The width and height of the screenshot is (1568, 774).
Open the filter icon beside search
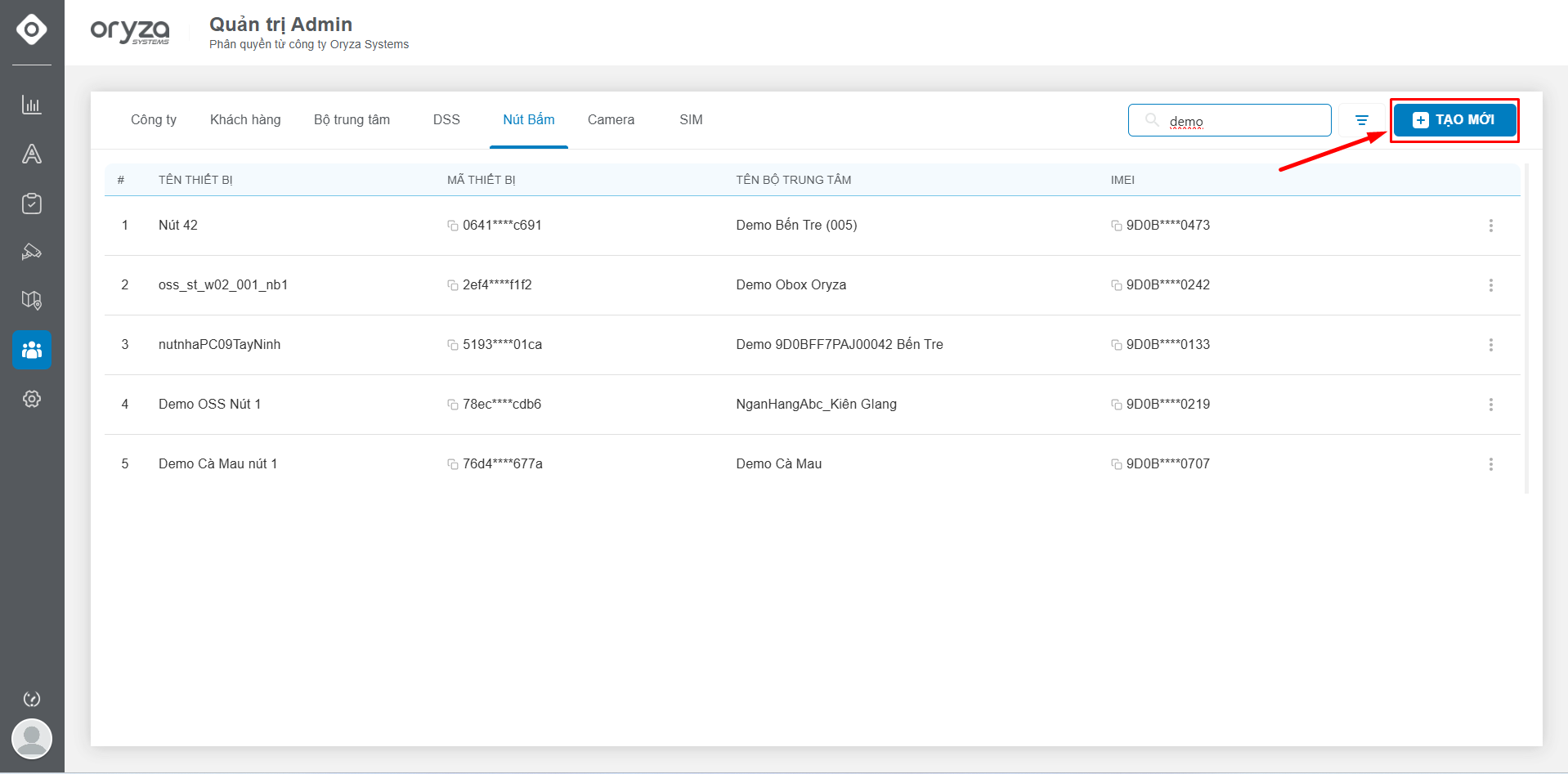click(1362, 120)
